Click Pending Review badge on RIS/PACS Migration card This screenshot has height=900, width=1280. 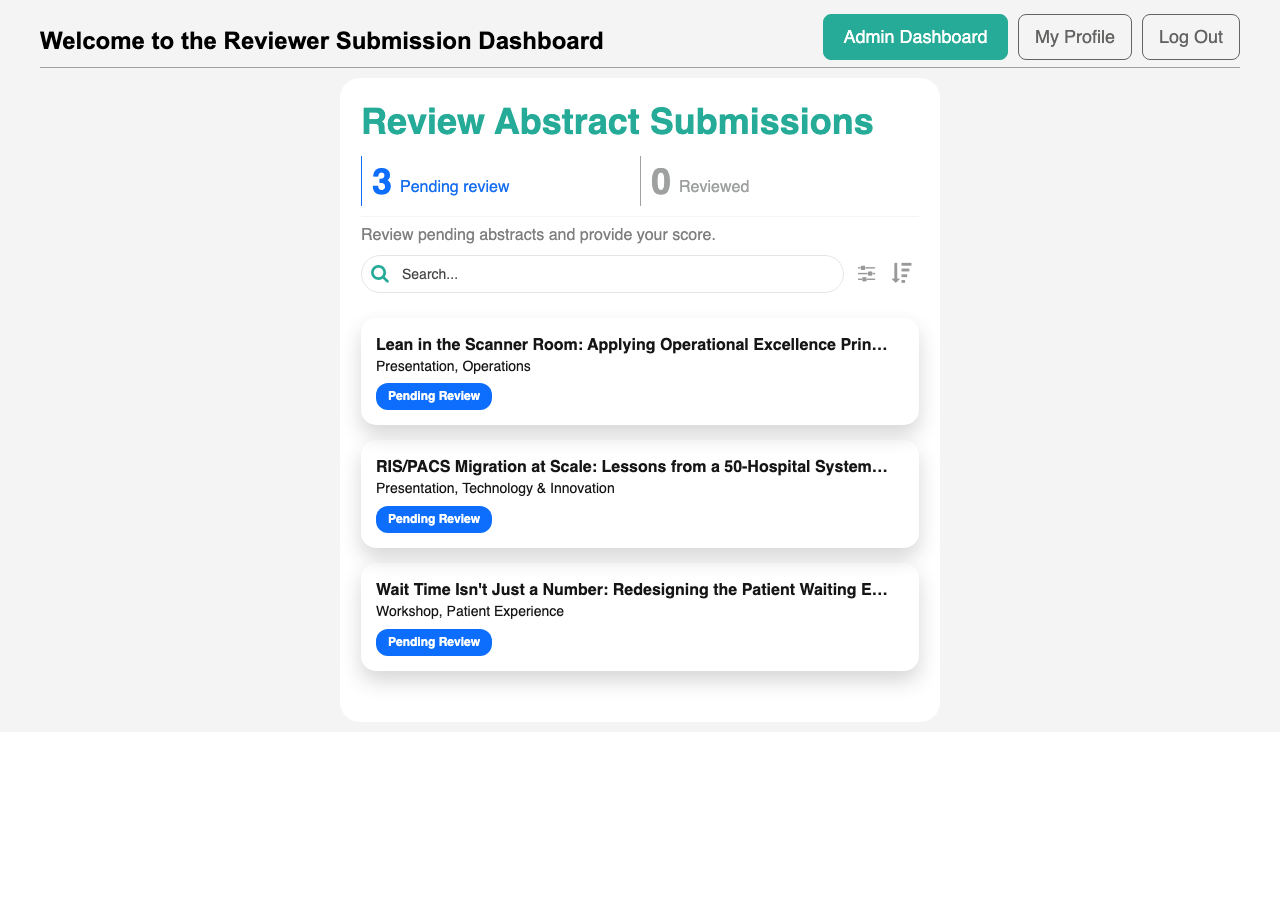coord(434,519)
